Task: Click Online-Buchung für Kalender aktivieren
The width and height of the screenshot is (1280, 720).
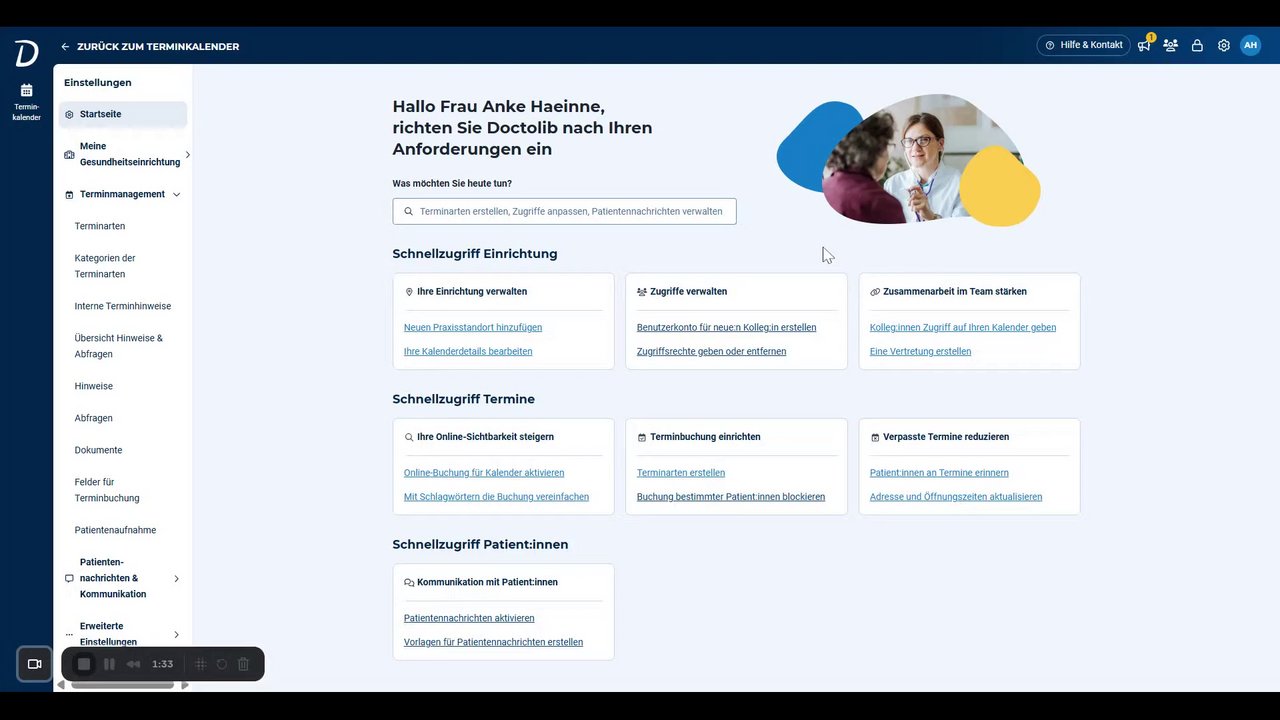Action: coord(484,472)
